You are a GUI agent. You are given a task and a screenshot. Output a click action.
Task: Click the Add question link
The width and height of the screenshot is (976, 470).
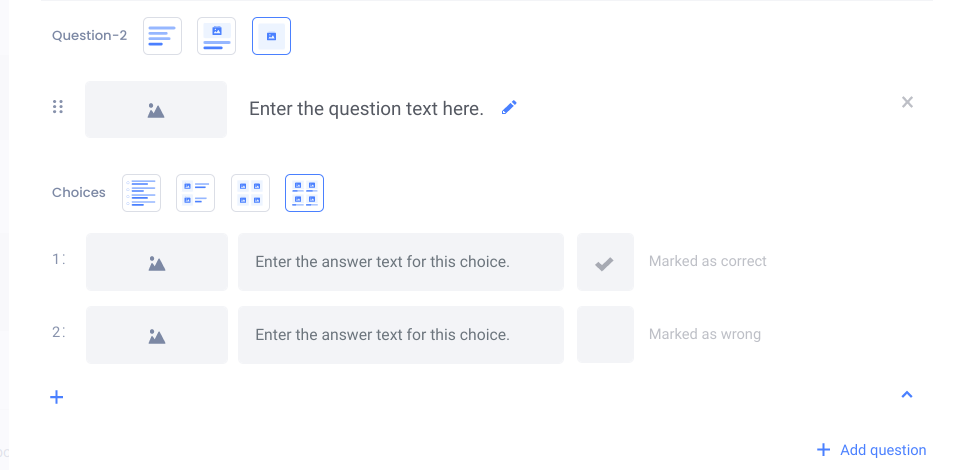coord(871,450)
